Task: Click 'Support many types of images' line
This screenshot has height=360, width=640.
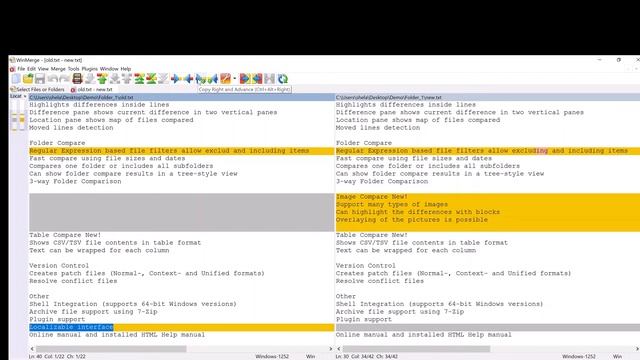Action: pyautogui.click(x=392, y=204)
